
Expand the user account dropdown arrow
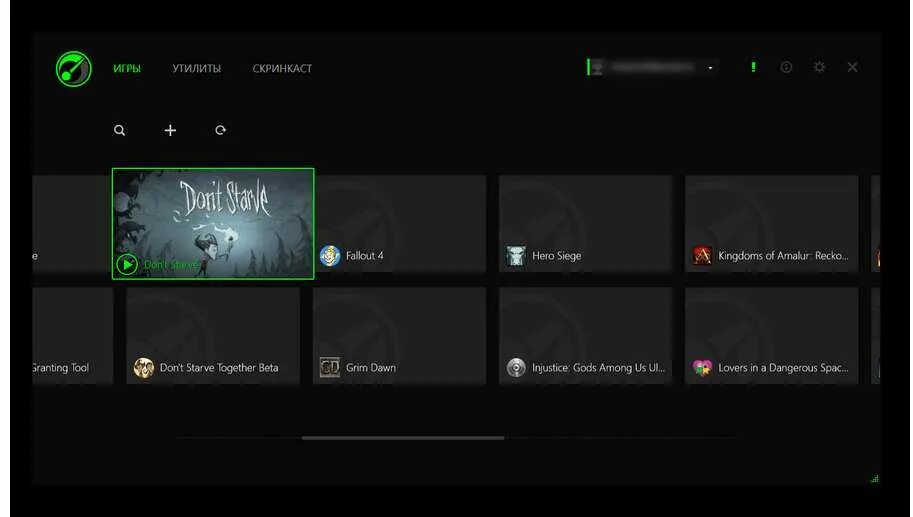point(710,68)
